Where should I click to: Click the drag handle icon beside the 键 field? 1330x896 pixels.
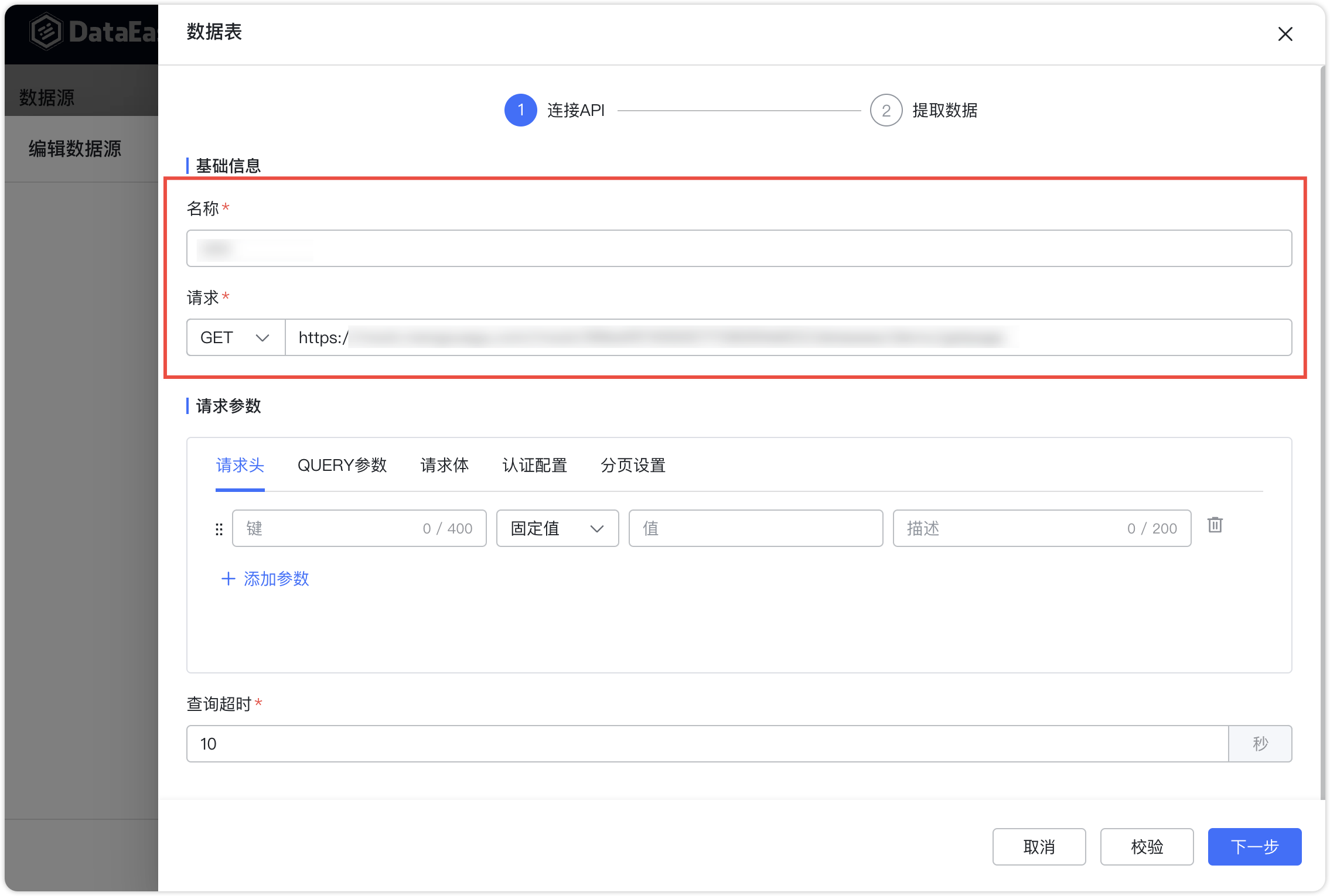tap(219, 529)
